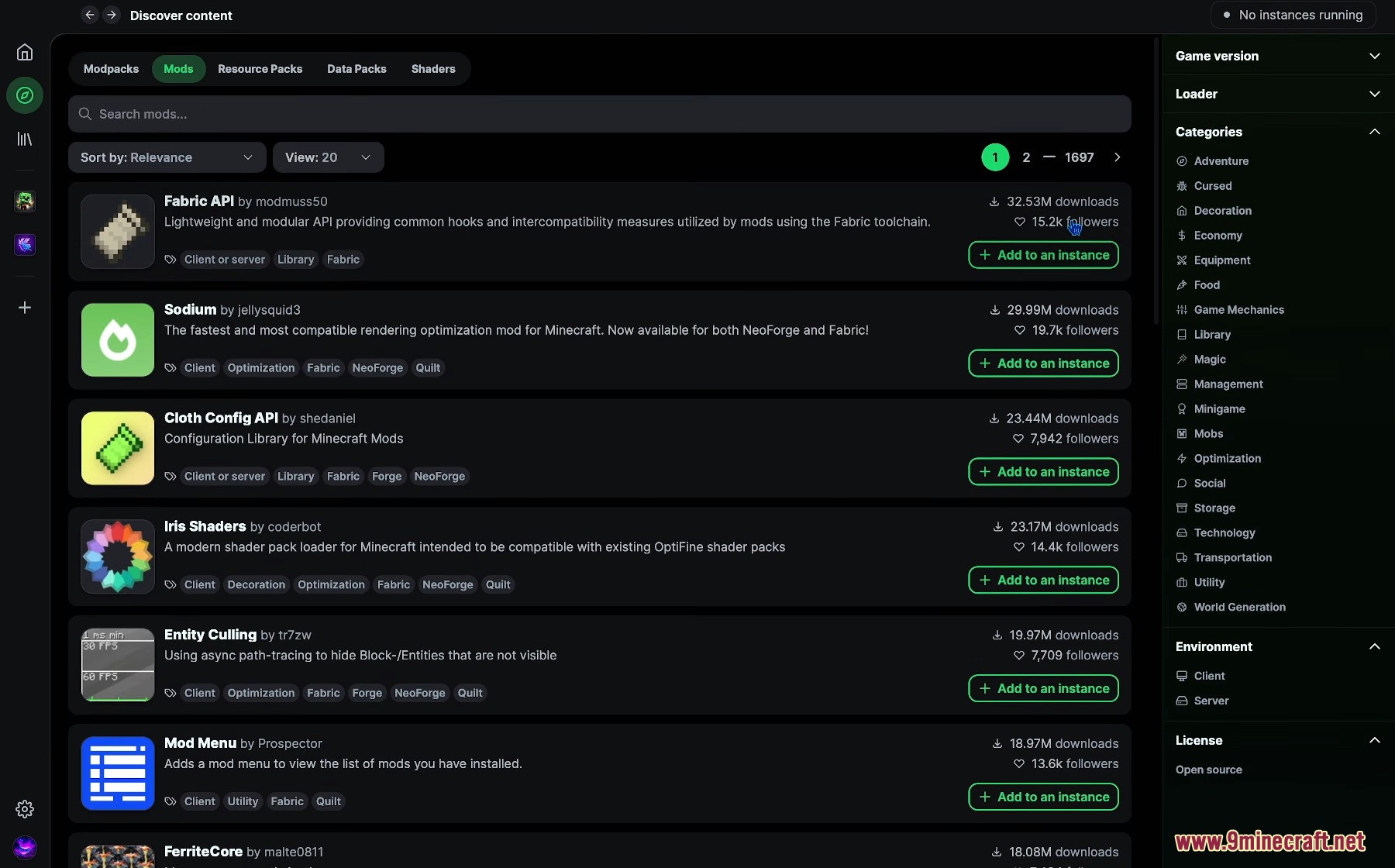Switch to the Shaders tab
The height and width of the screenshot is (868, 1395).
(x=433, y=69)
